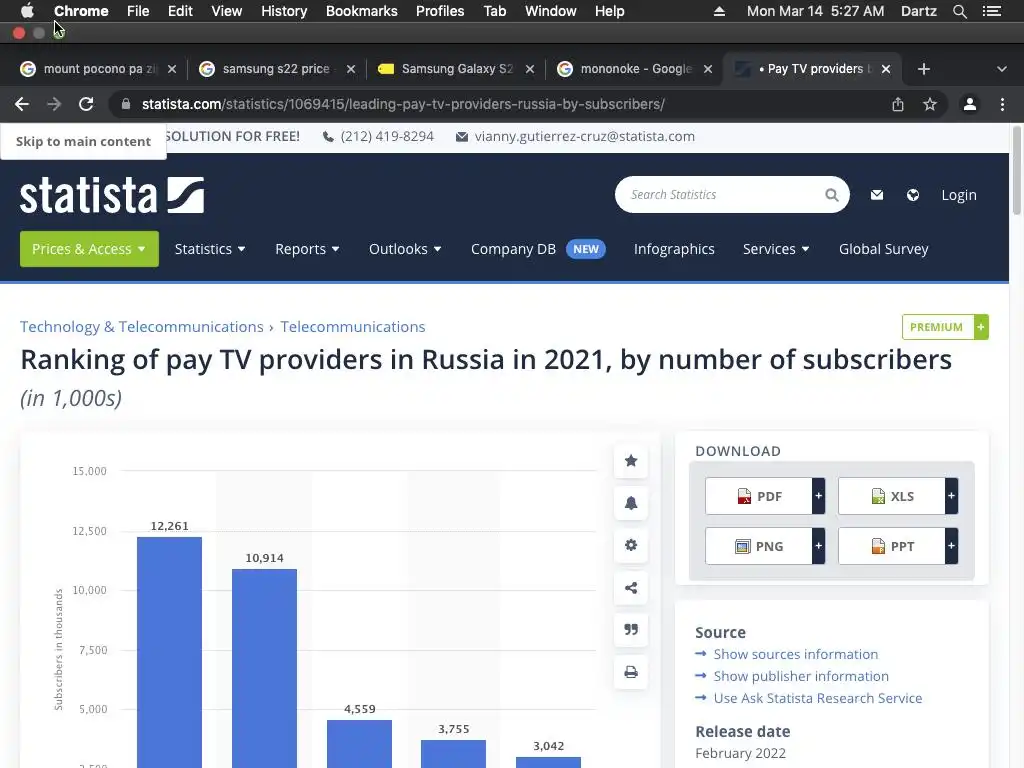Image resolution: width=1024 pixels, height=768 pixels.
Task: Go back with browser back arrow
Action: (x=22, y=104)
